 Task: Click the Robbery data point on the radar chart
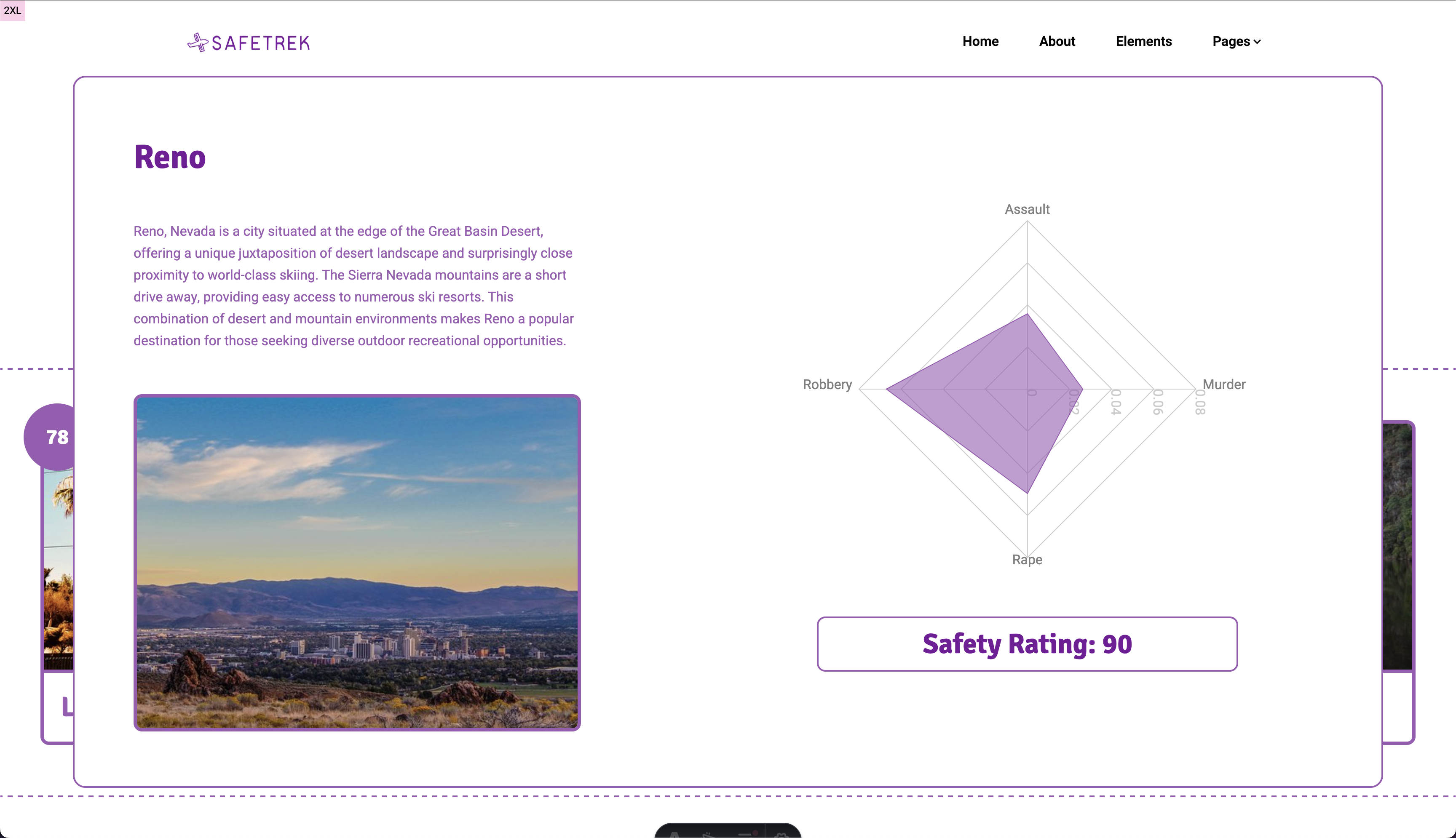(x=886, y=390)
